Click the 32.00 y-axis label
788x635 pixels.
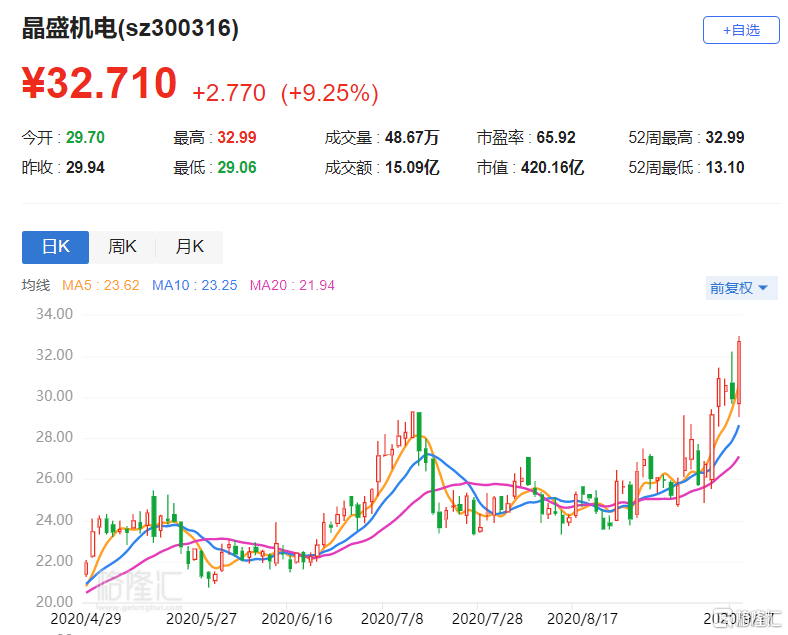point(54,355)
